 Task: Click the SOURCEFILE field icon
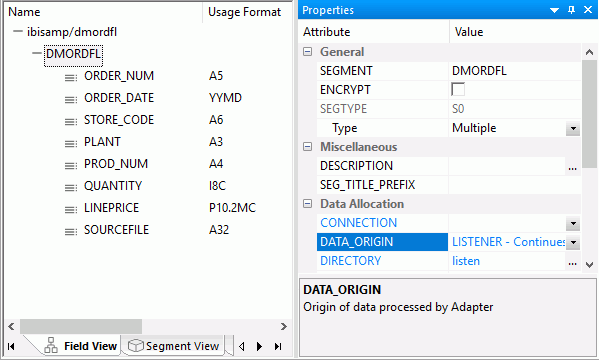click(x=71, y=232)
